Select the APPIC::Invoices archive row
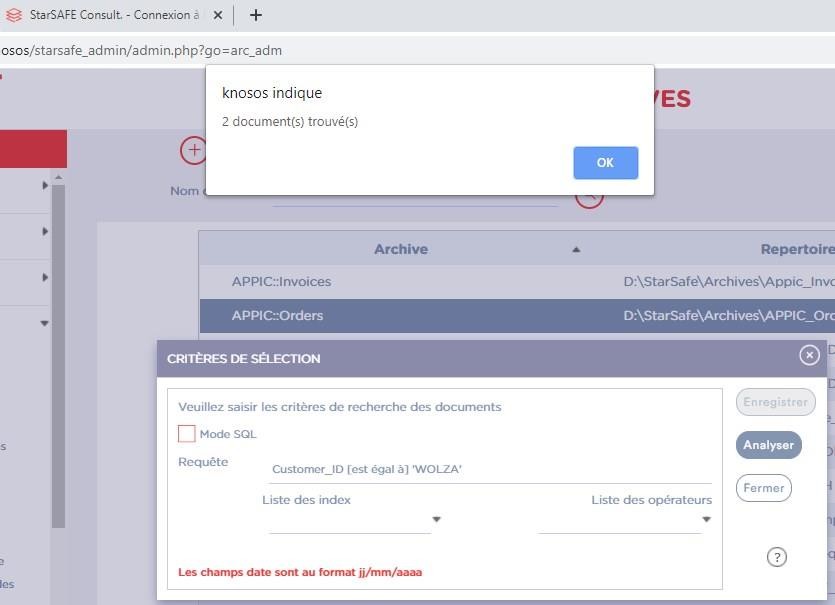The image size is (835, 605). pos(281,282)
